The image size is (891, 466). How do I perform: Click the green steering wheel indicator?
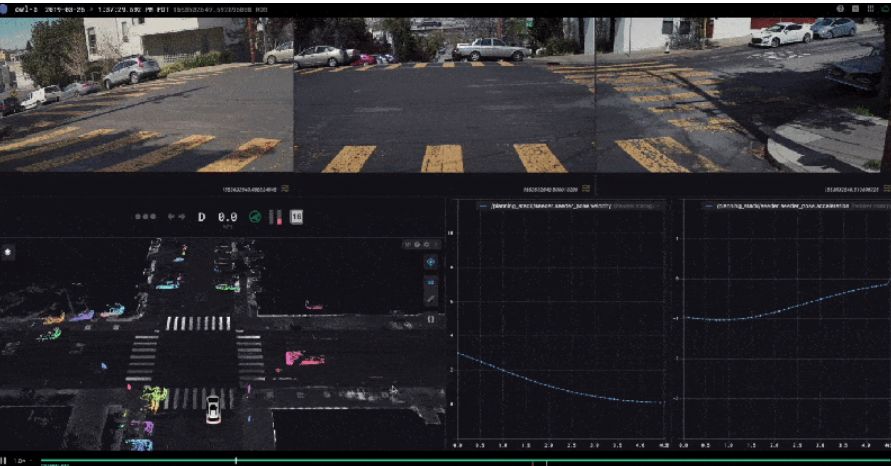click(255, 217)
